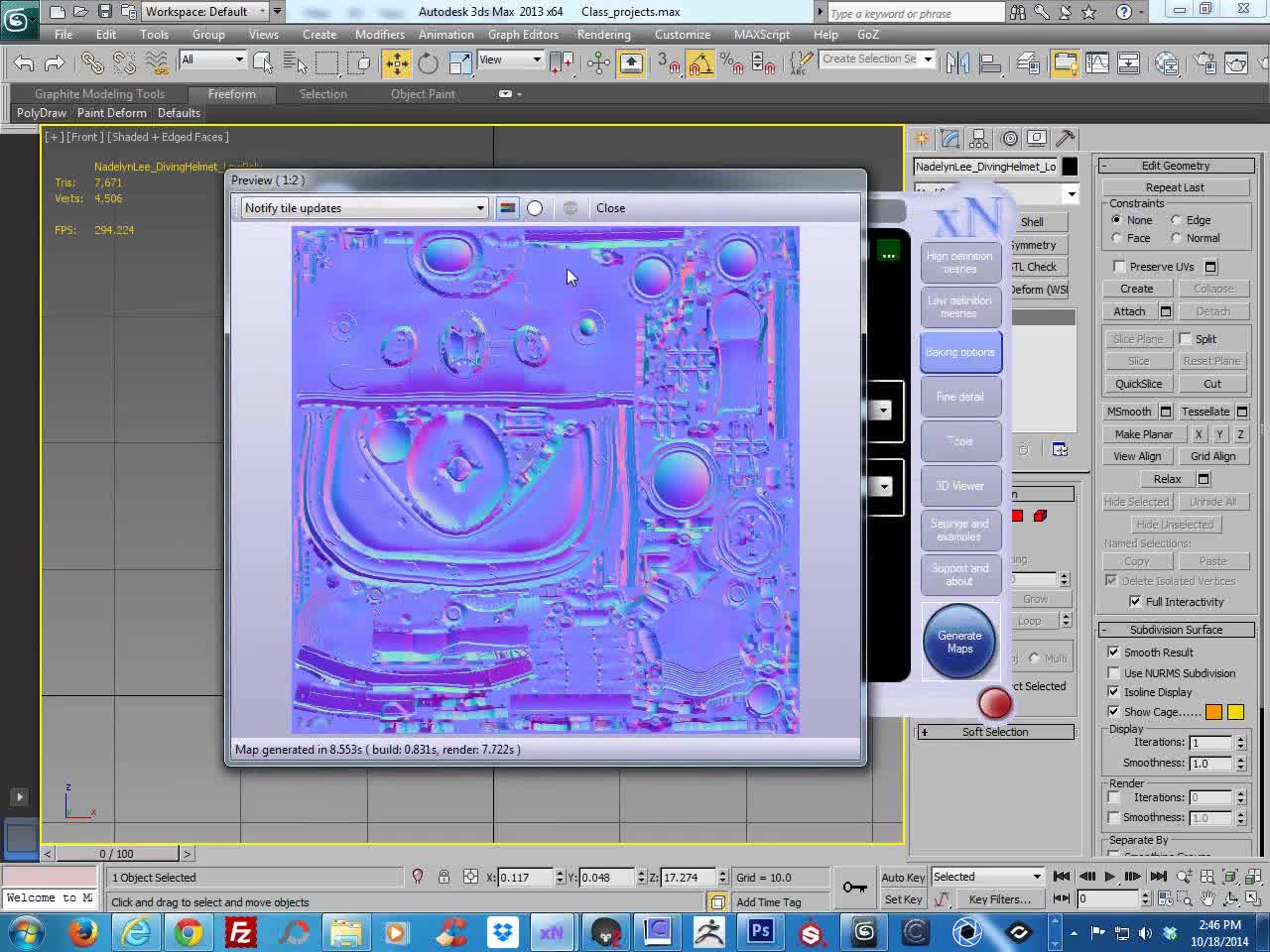Viewport: 1270px width, 952px height.
Task: Switch to the Freeform ribbon tab
Action: [231, 94]
